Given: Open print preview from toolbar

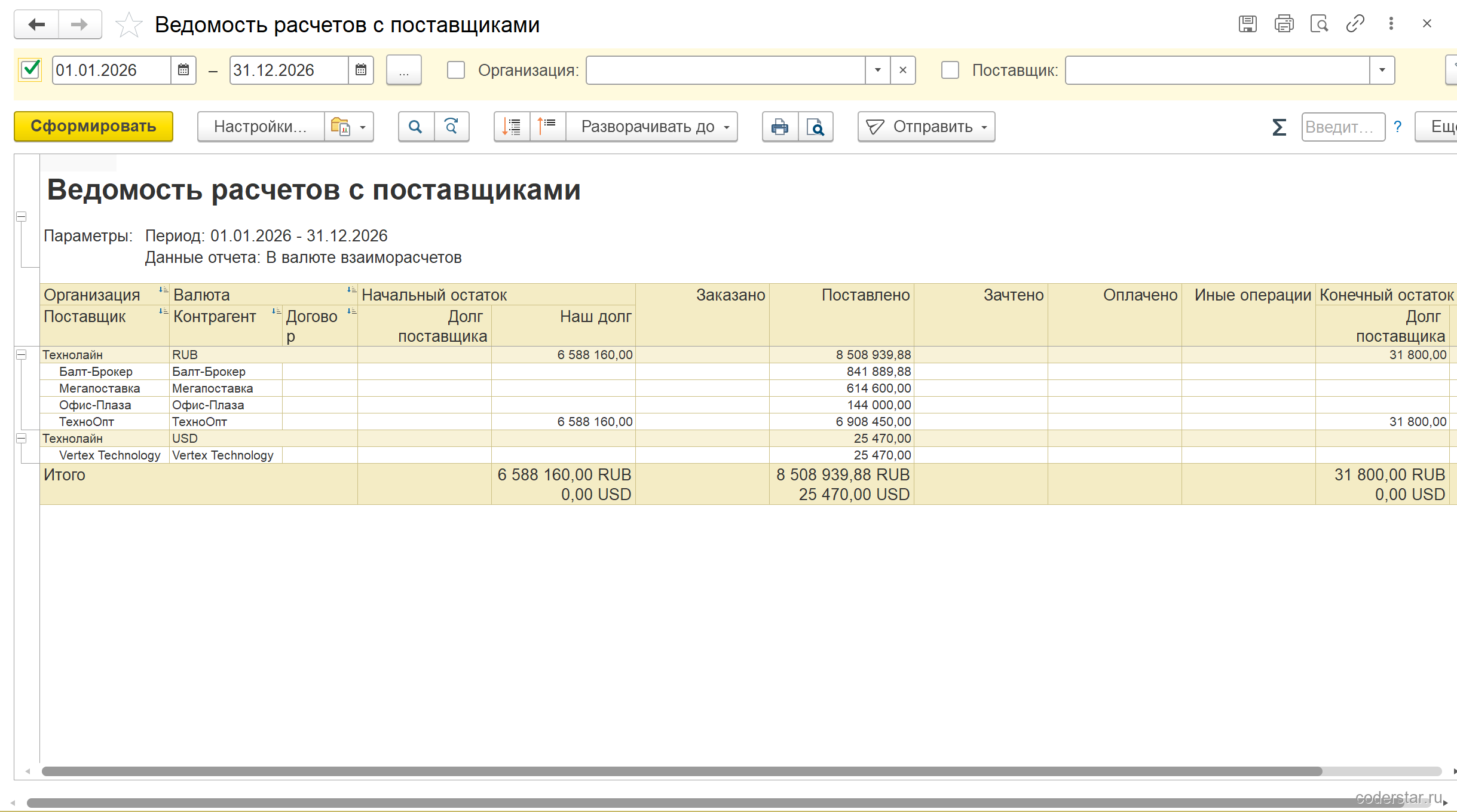Looking at the screenshot, I should click(816, 126).
